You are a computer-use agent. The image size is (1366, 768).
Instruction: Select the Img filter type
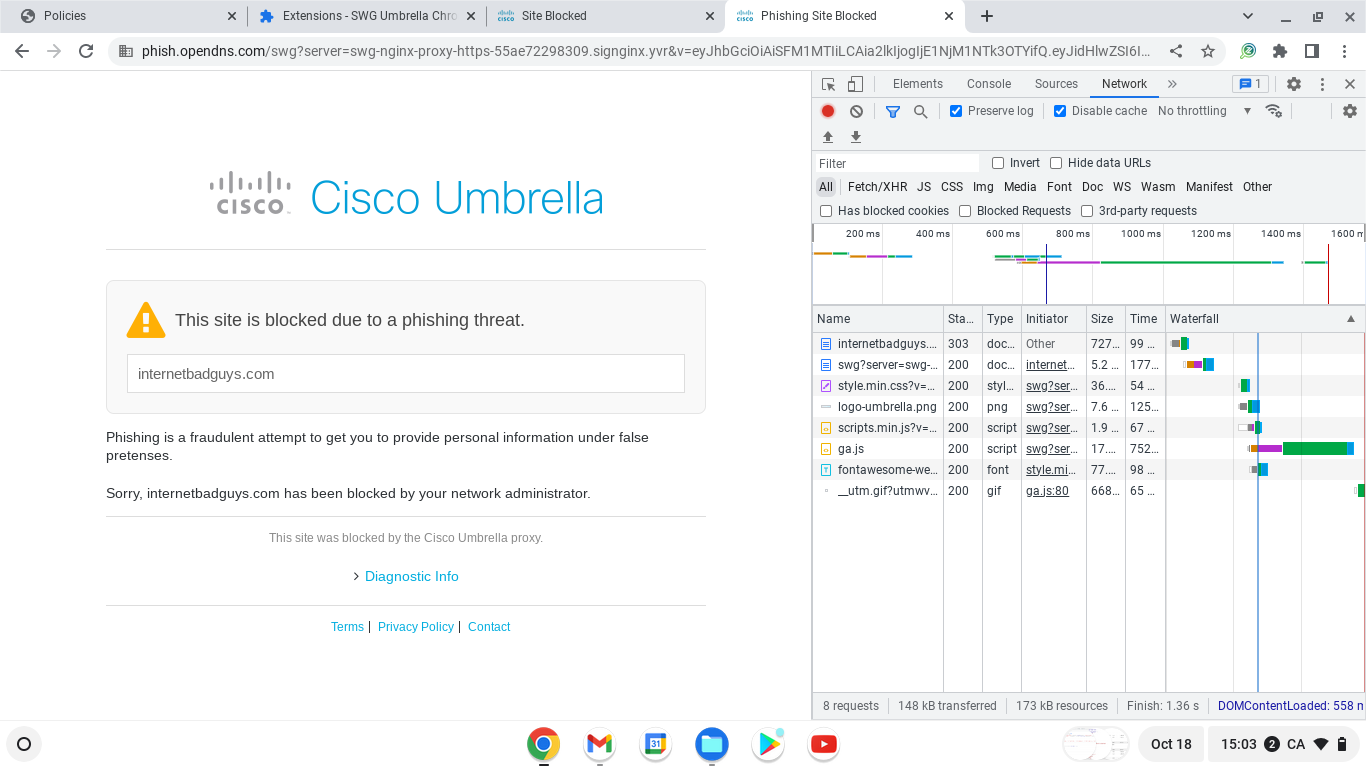click(x=983, y=187)
